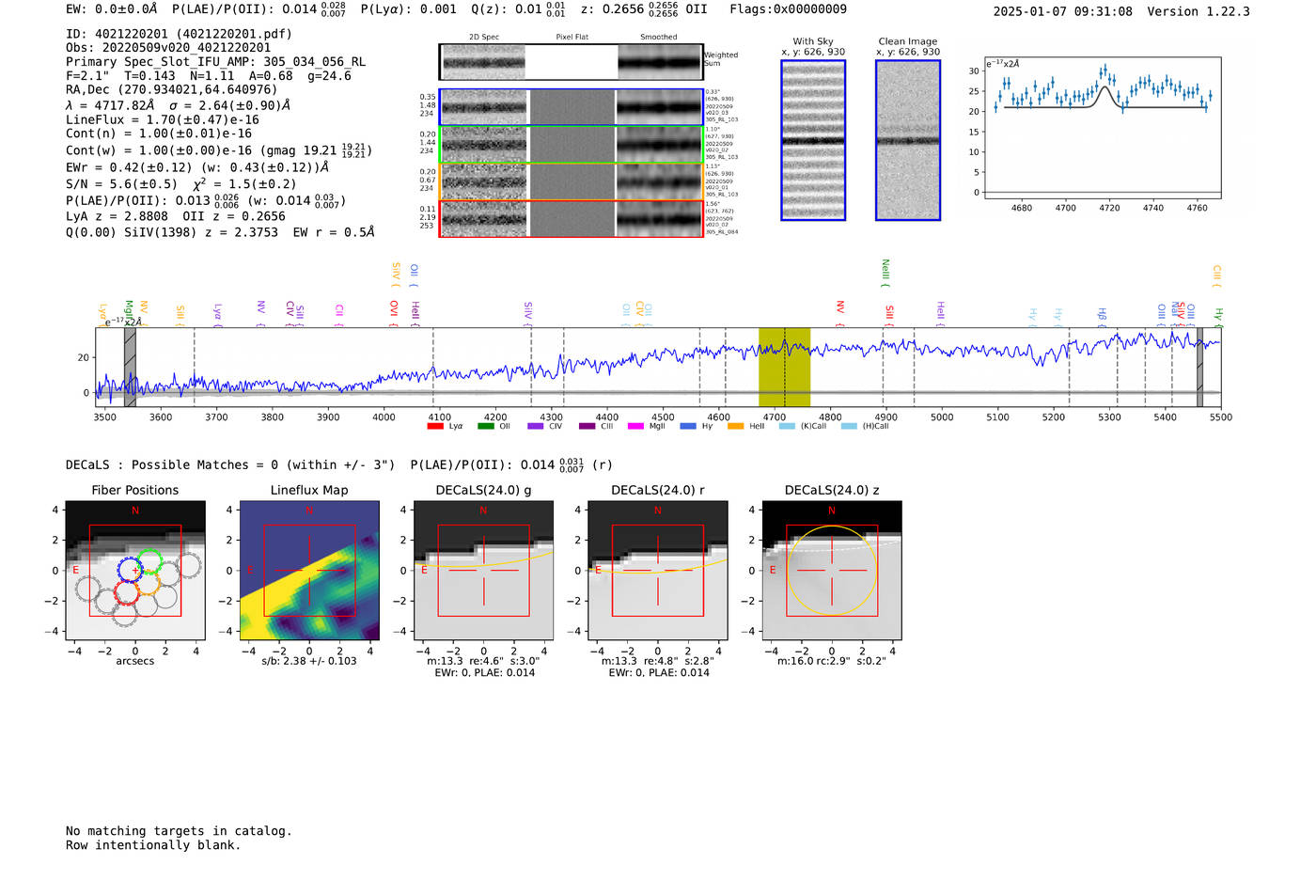The width and height of the screenshot is (1316, 896).
Task: Click the LineFlux = 1.70 value
Action: tap(163, 120)
